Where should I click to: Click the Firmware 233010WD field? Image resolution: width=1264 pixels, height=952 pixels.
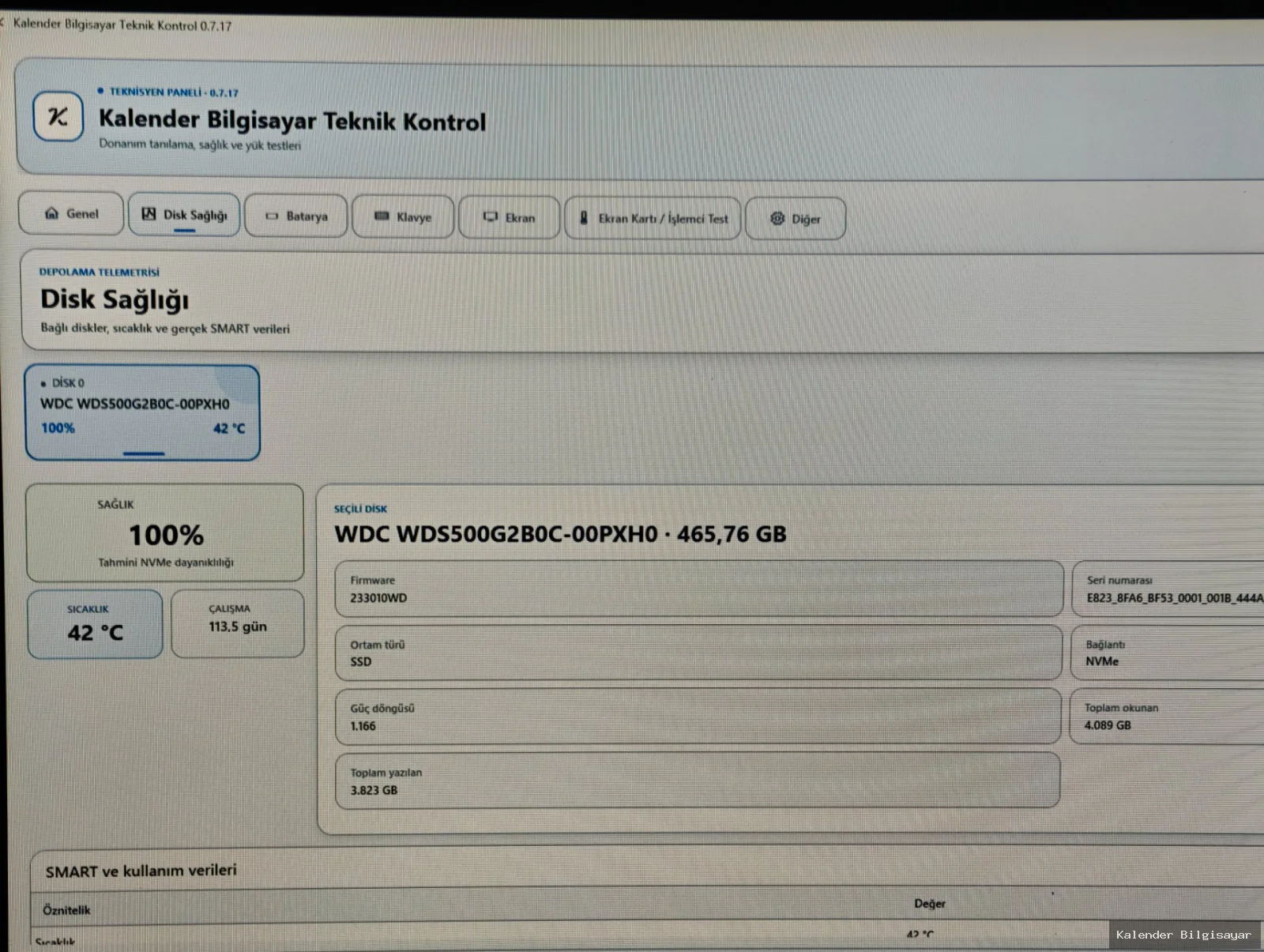click(x=699, y=589)
